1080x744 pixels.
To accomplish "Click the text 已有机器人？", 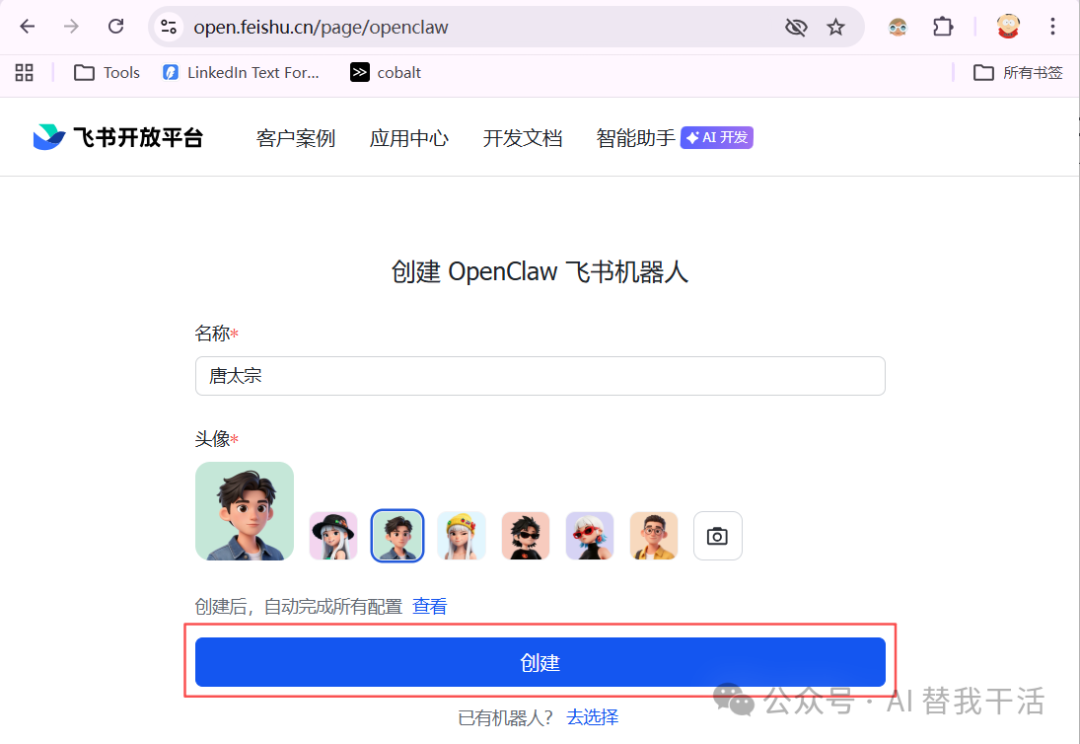I will [506, 718].
